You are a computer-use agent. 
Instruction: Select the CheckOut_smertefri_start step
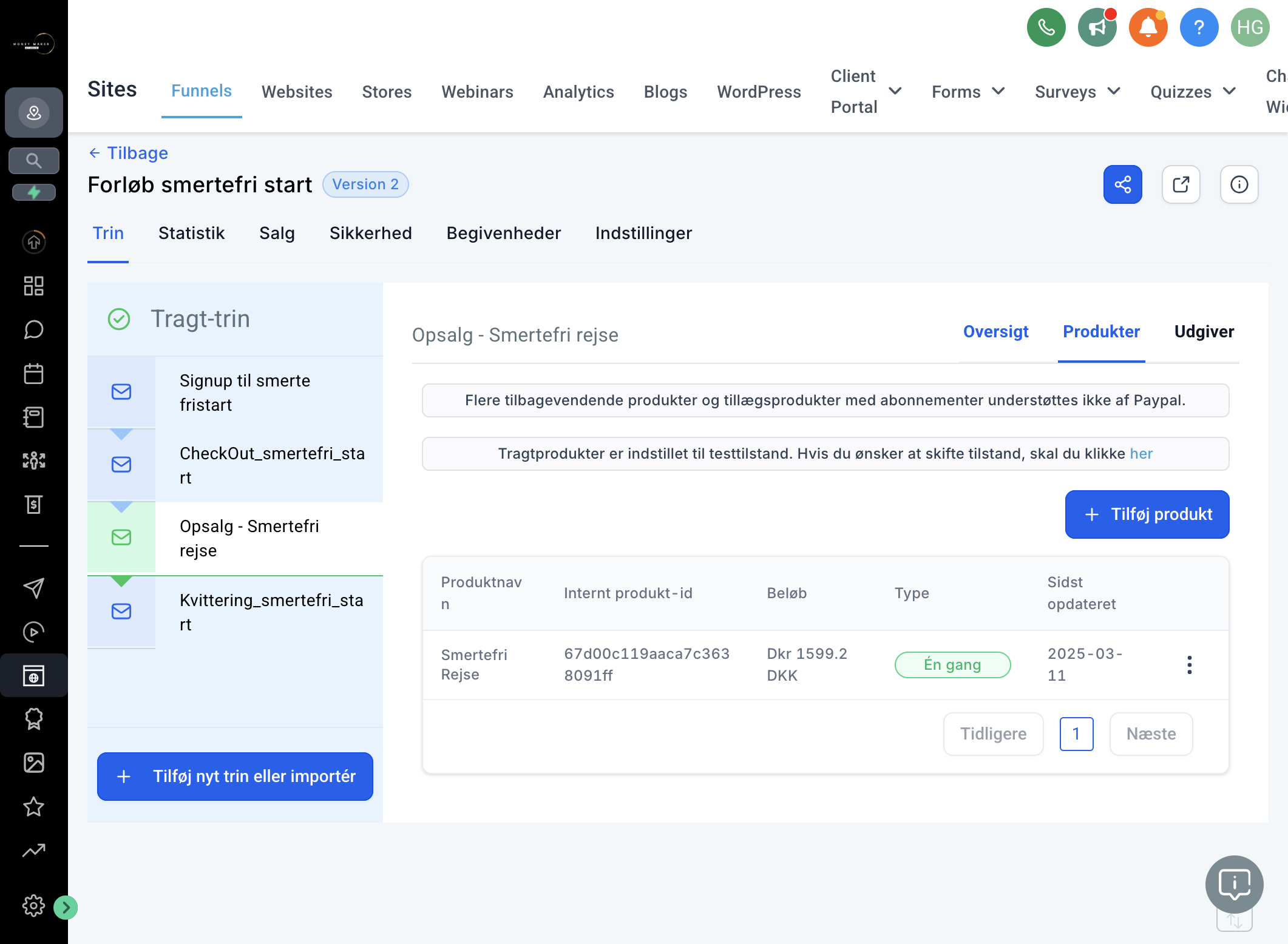point(235,465)
